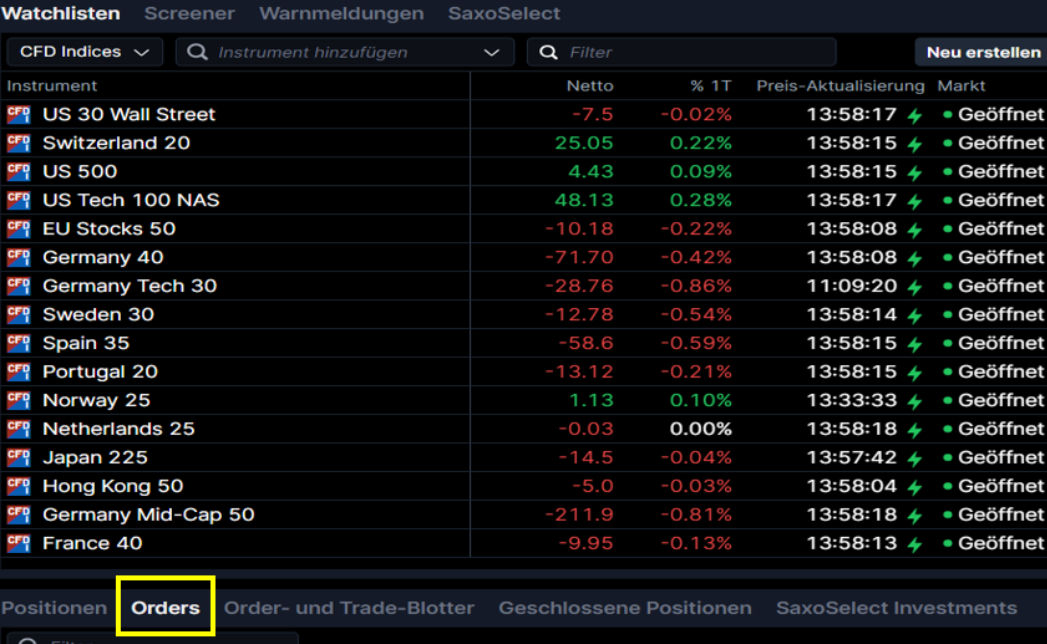Click the CFD icon beside Germany 40
Screen dimensions: 1047x644
18,258
